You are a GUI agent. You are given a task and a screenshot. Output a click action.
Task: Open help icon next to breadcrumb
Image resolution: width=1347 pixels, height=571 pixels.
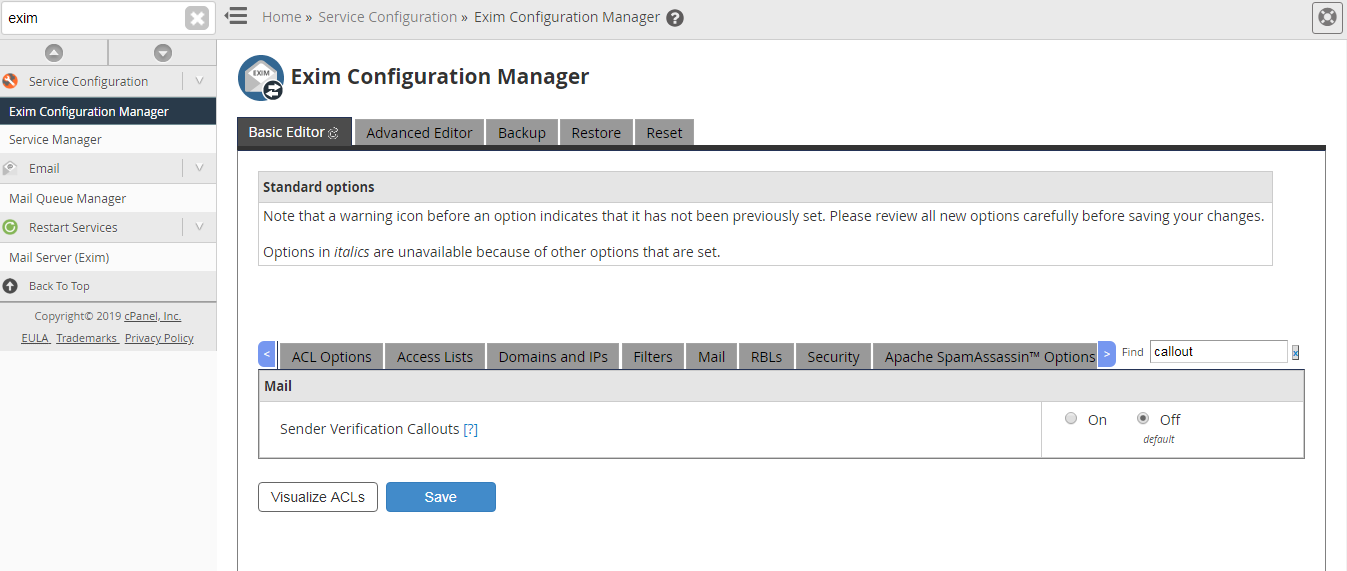(x=675, y=18)
